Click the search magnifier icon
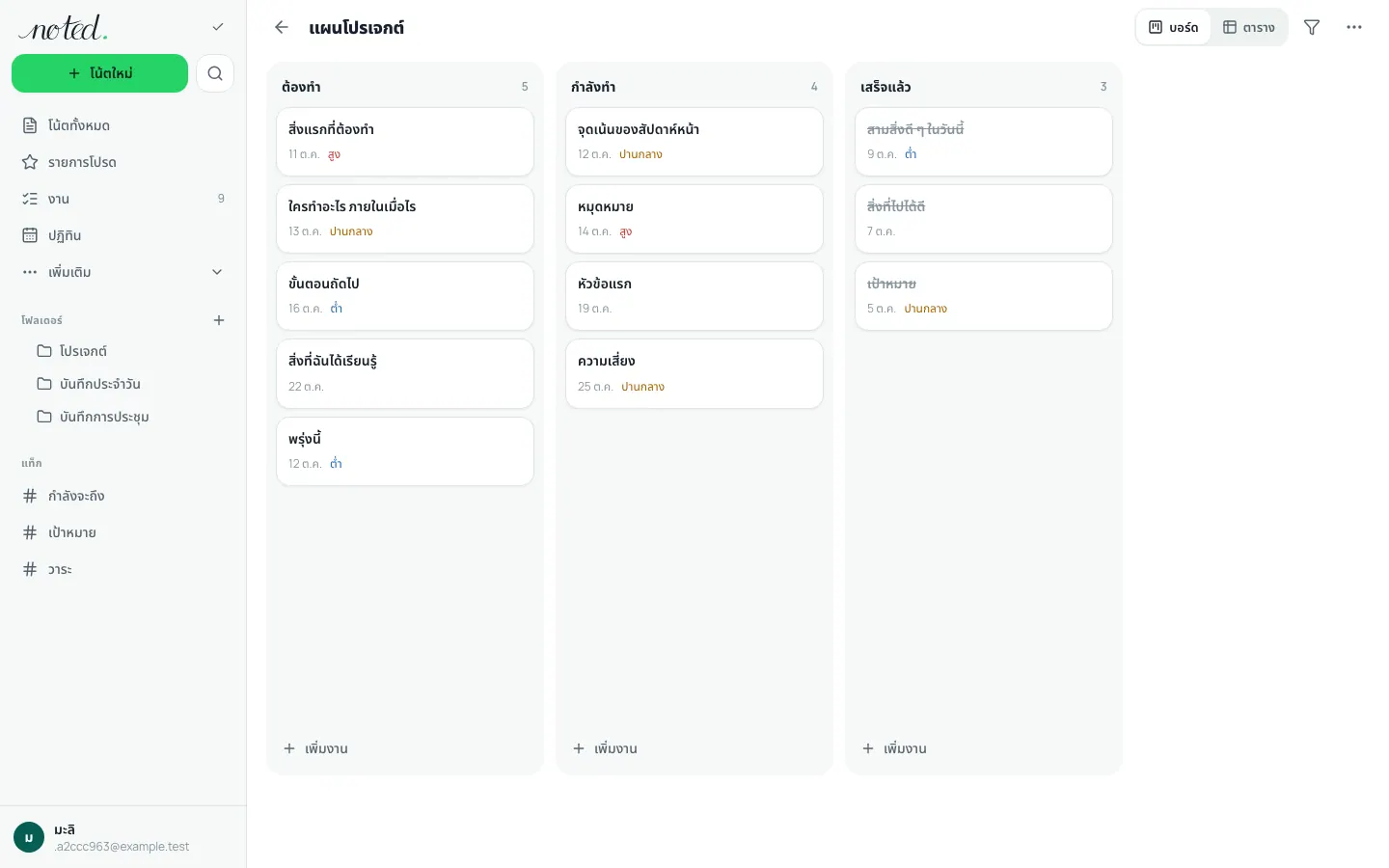Viewport: 1389px width, 868px height. [215, 73]
